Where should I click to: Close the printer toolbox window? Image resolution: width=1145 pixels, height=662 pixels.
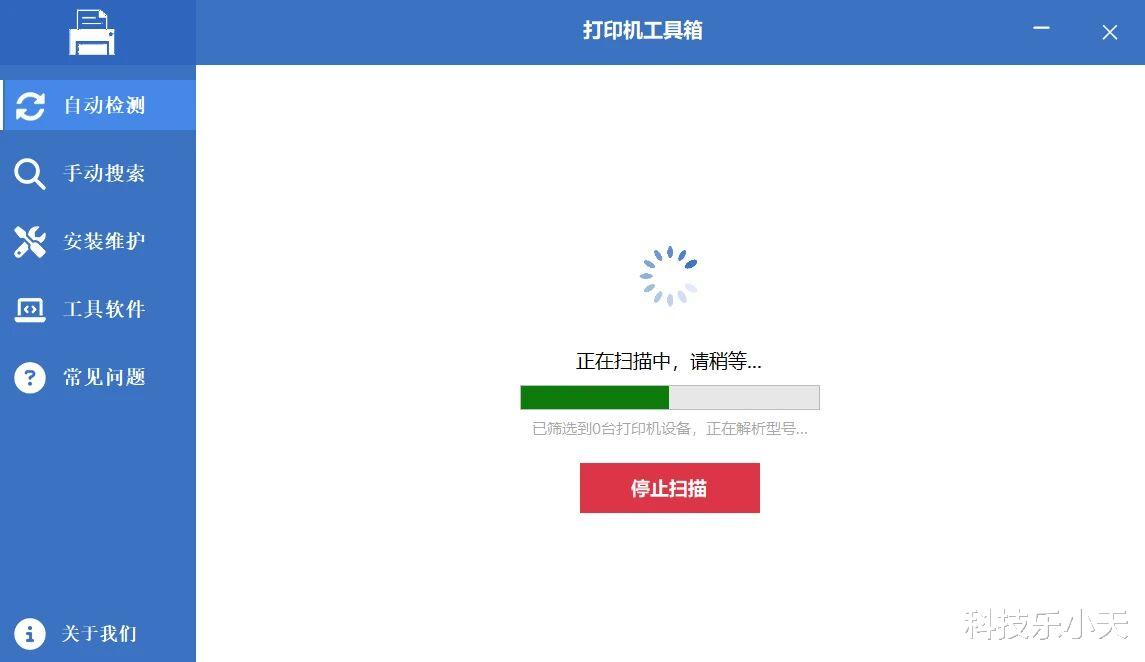(1110, 32)
